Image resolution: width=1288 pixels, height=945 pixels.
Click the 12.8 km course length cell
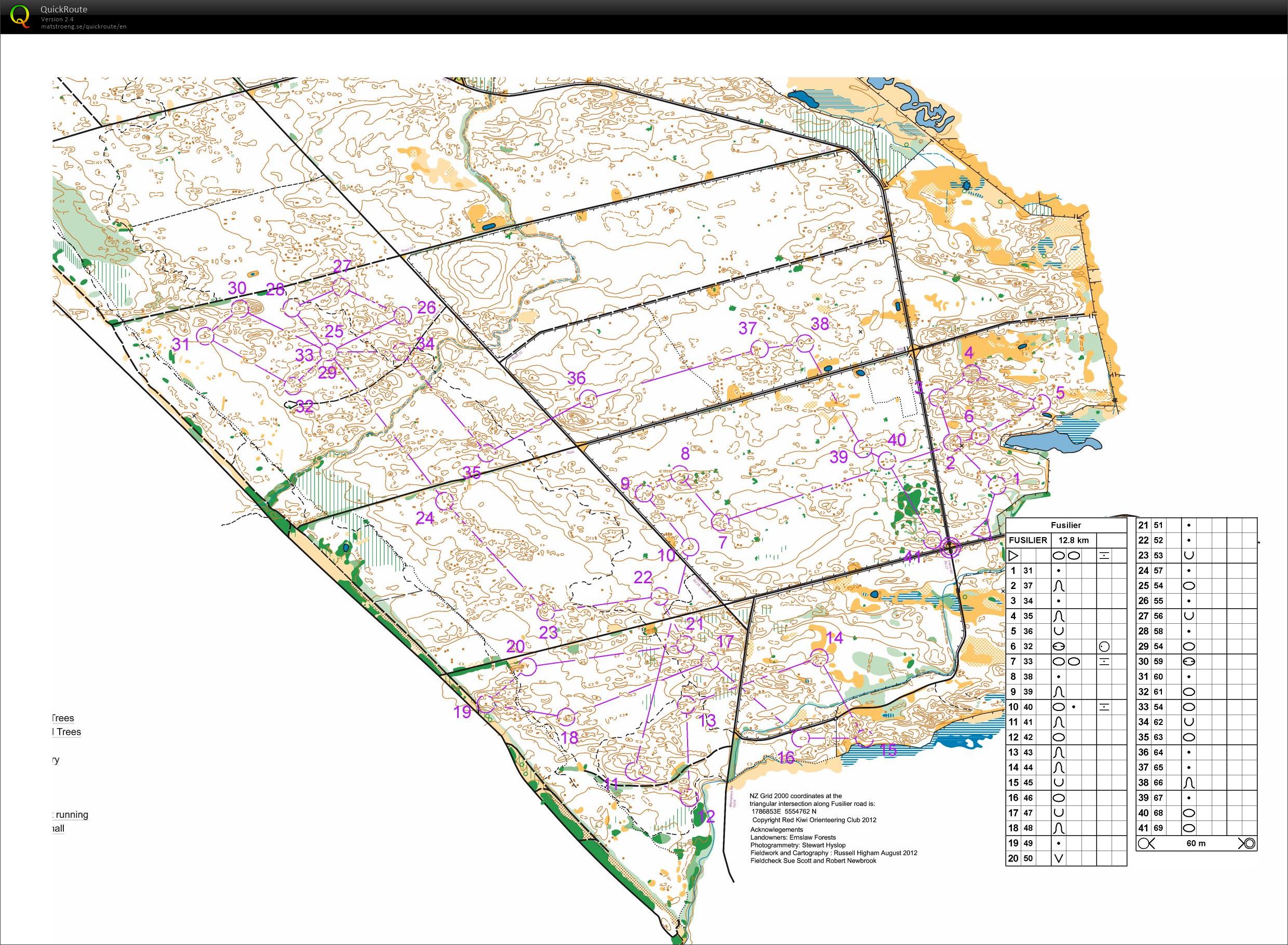coord(1074,540)
